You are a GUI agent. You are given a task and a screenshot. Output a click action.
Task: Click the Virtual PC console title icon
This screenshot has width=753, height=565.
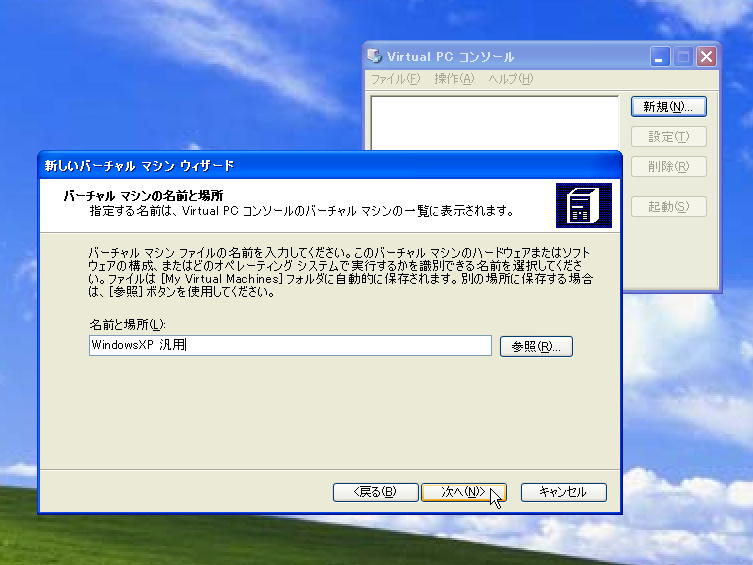point(374,56)
